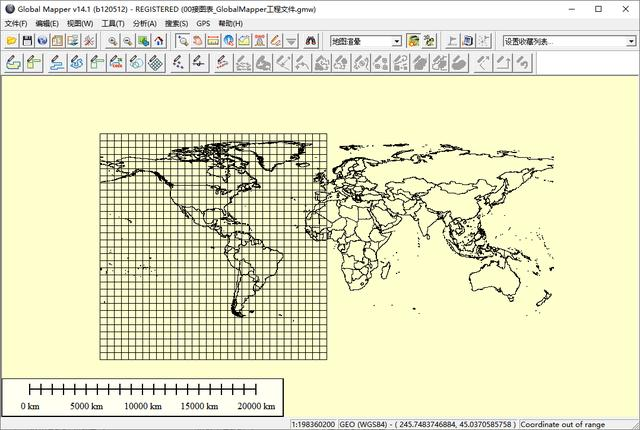This screenshot has height=430, width=640.
Task: Open data files with the folder icon
Action: [11, 41]
